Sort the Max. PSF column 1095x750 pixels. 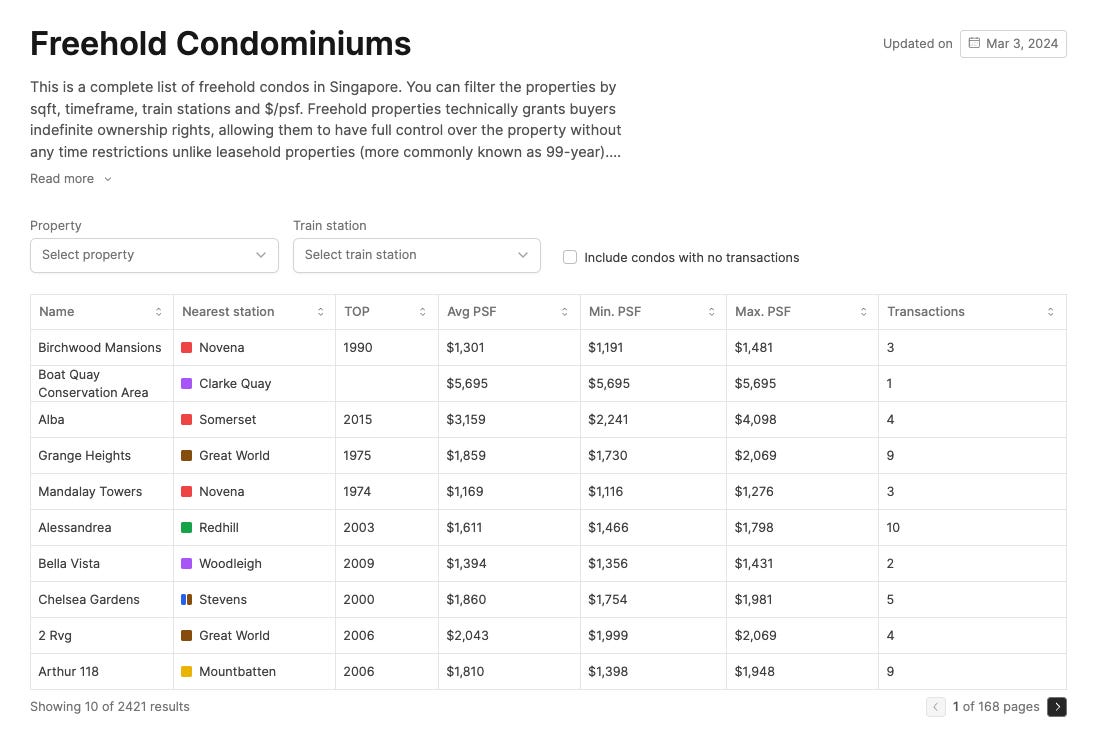[863, 311]
